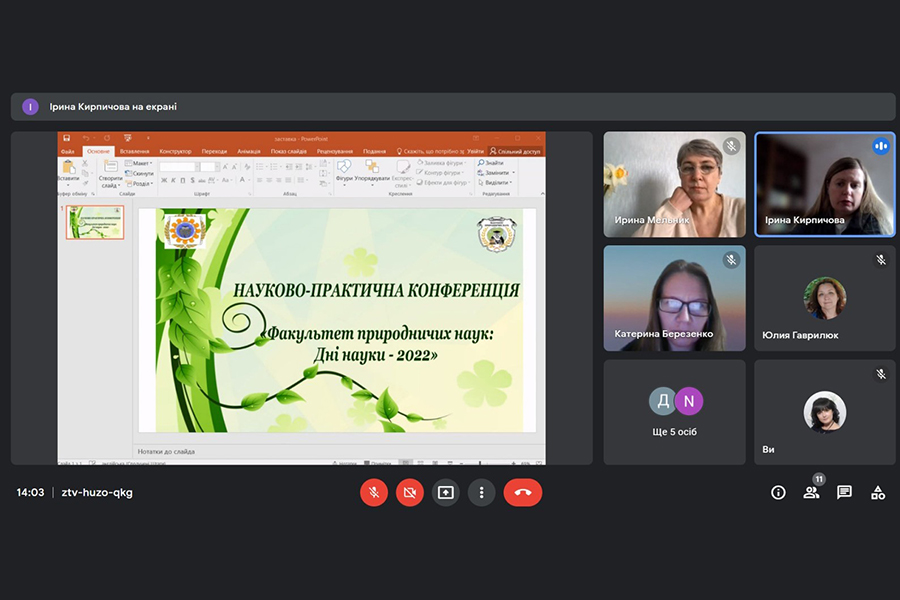Open the meeting details info icon
The height and width of the screenshot is (600, 900).
coord(778,493)
